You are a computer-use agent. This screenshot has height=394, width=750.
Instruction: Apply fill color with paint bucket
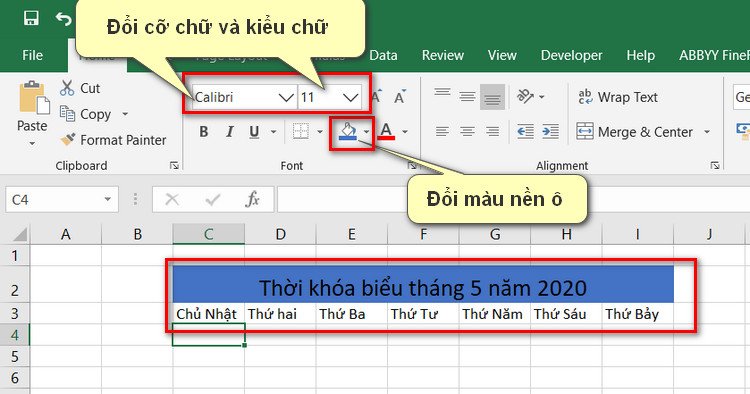(348, 131)
